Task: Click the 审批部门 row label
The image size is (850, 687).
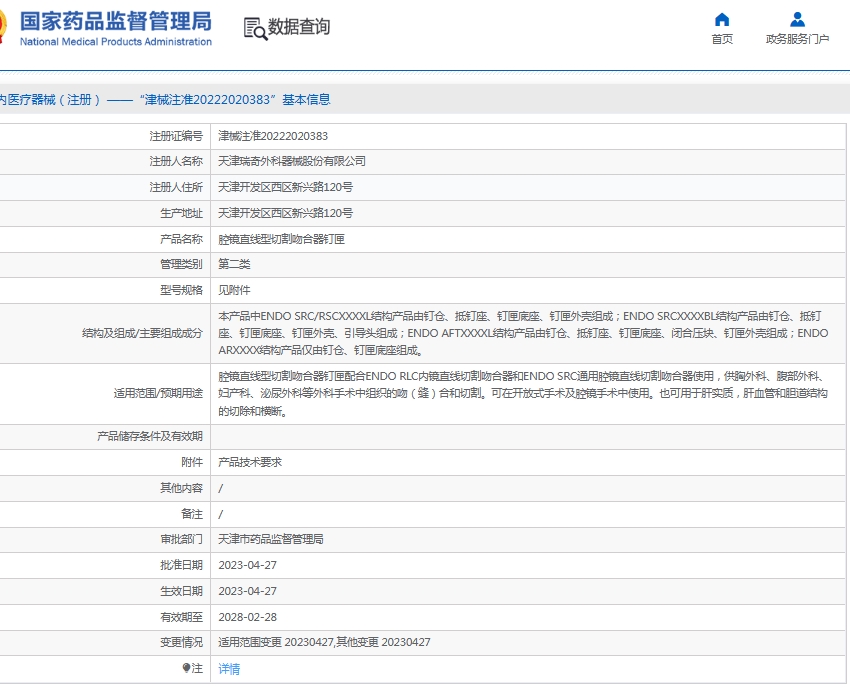Action: (181, 540)
